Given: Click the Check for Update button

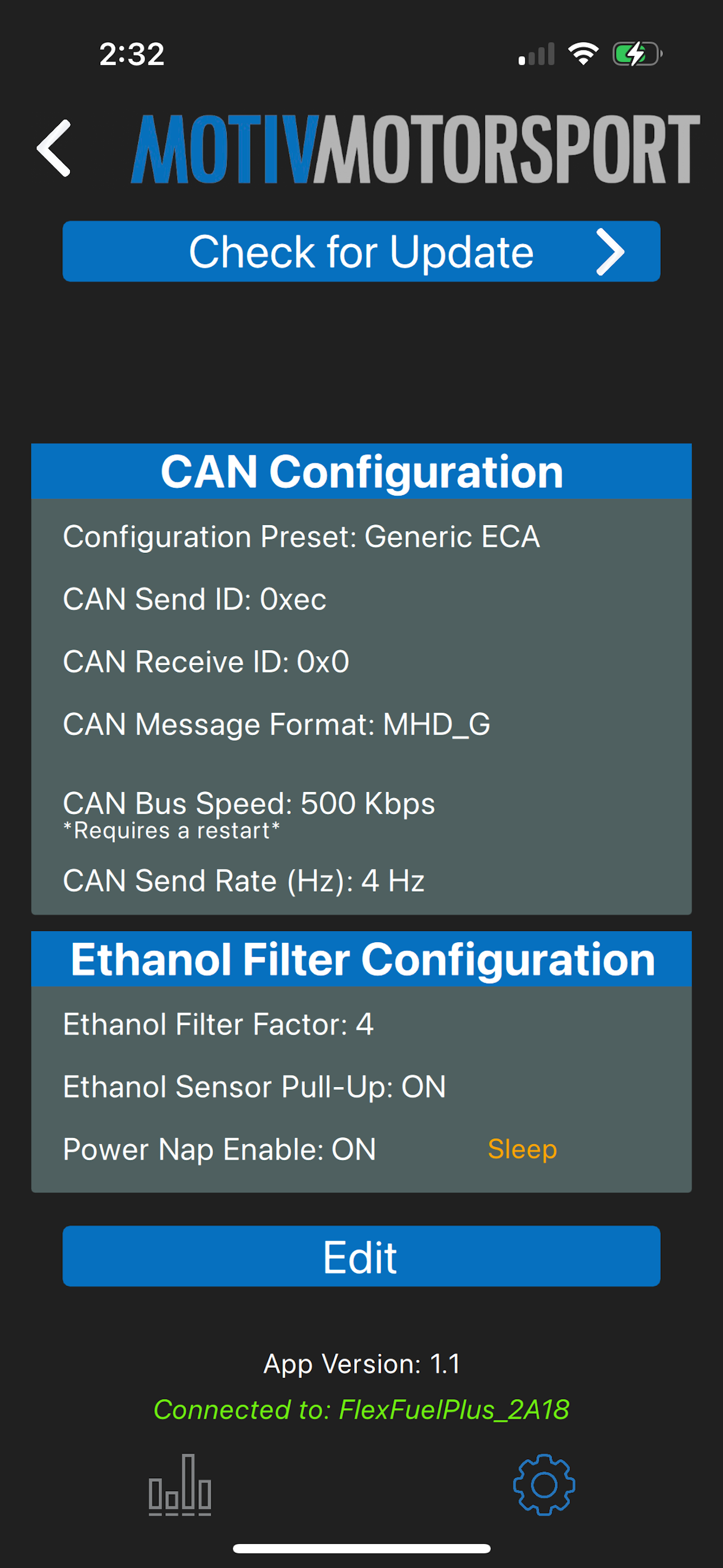Looking at the screenshot, I should 361,251.
